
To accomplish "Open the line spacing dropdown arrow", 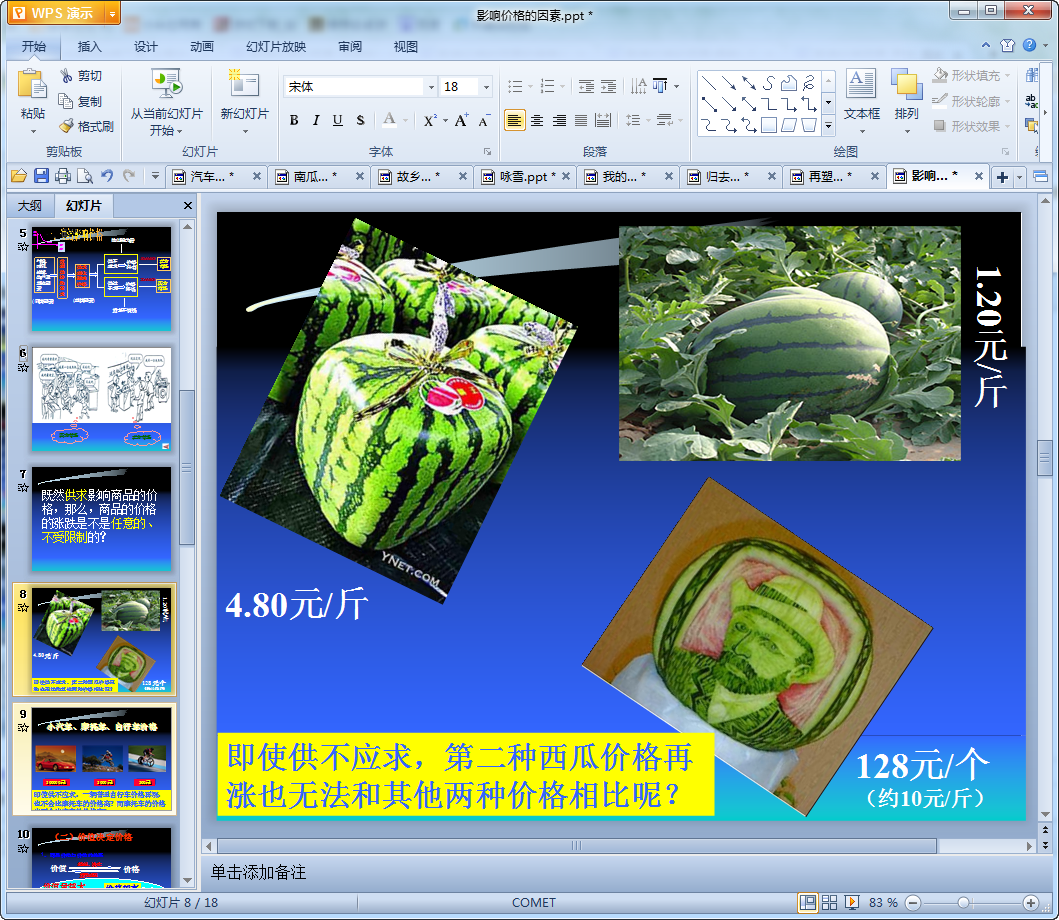I will [648, 120].
